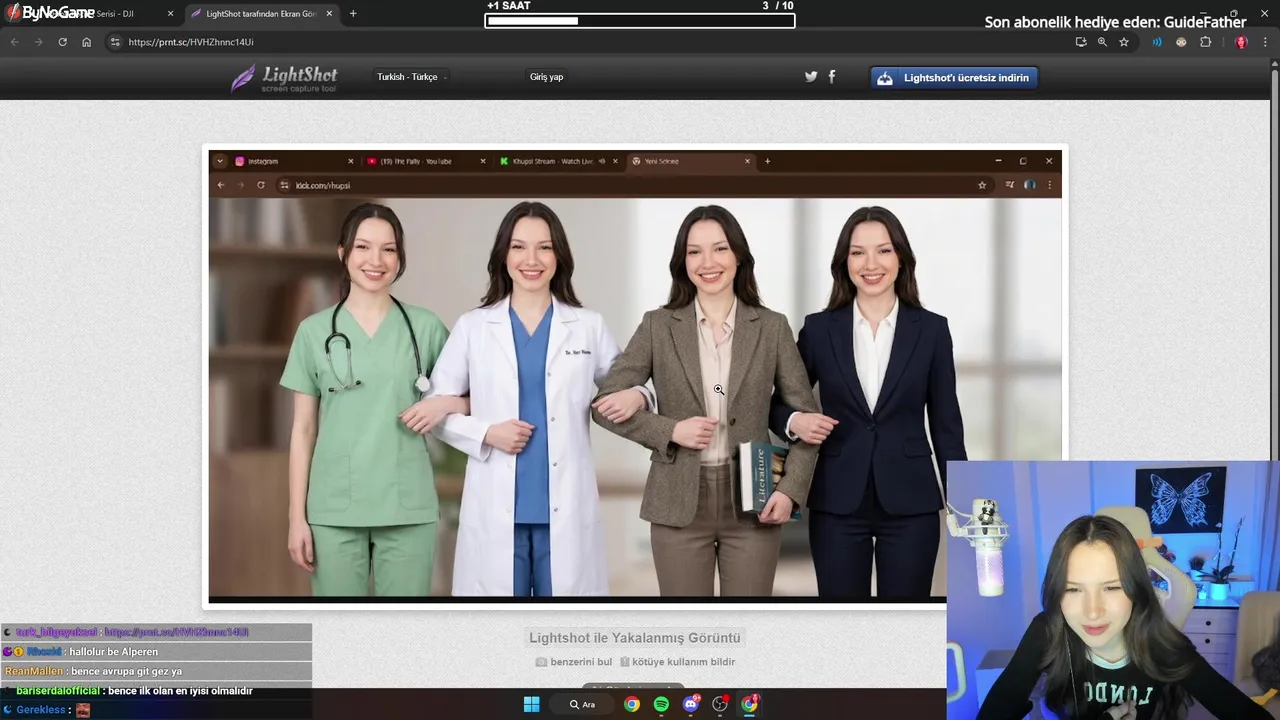Click 'benzerini bul' find similar link
This screenshot has height=720, width=1280.
[574, 662]
